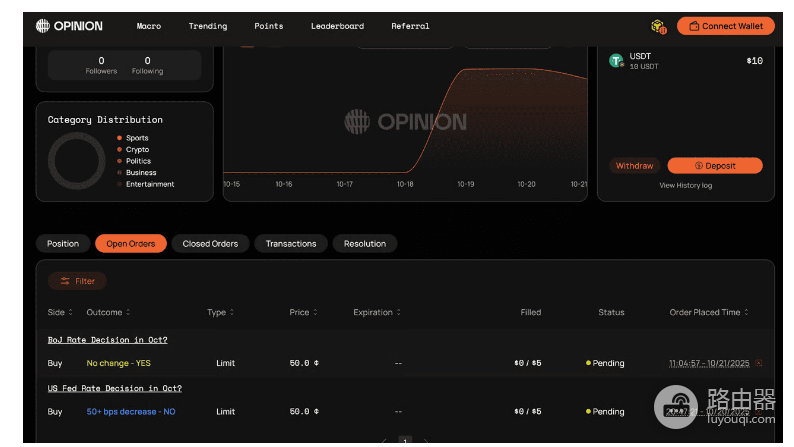Select Entertainment legend entry
The width and height of the screenshot is (794, 447).
[146, 184]
